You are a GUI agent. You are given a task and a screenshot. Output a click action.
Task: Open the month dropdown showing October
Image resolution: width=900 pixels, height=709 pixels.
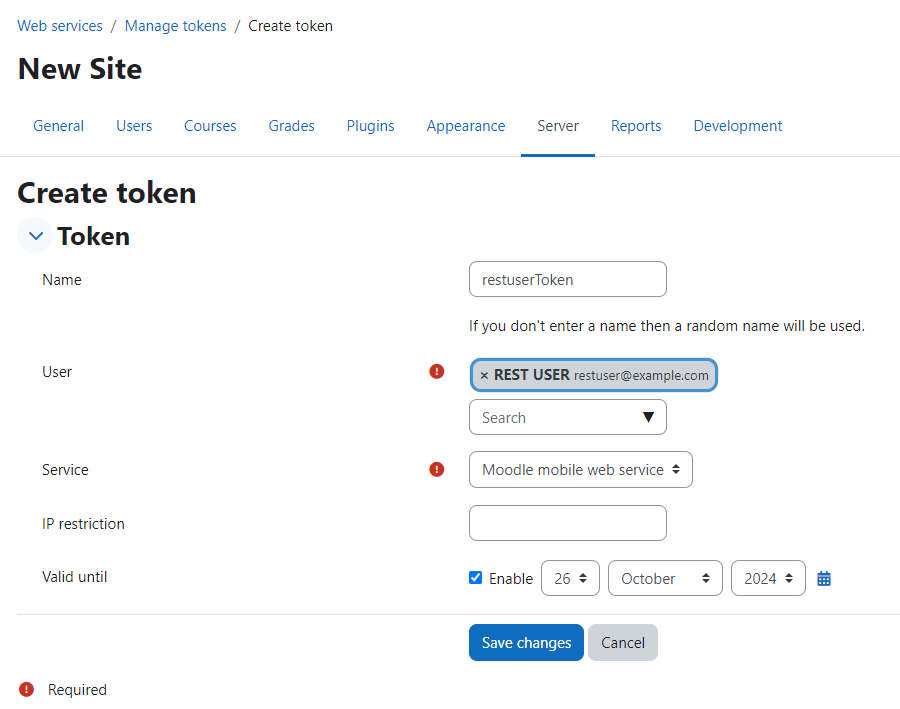pos(665,578)
